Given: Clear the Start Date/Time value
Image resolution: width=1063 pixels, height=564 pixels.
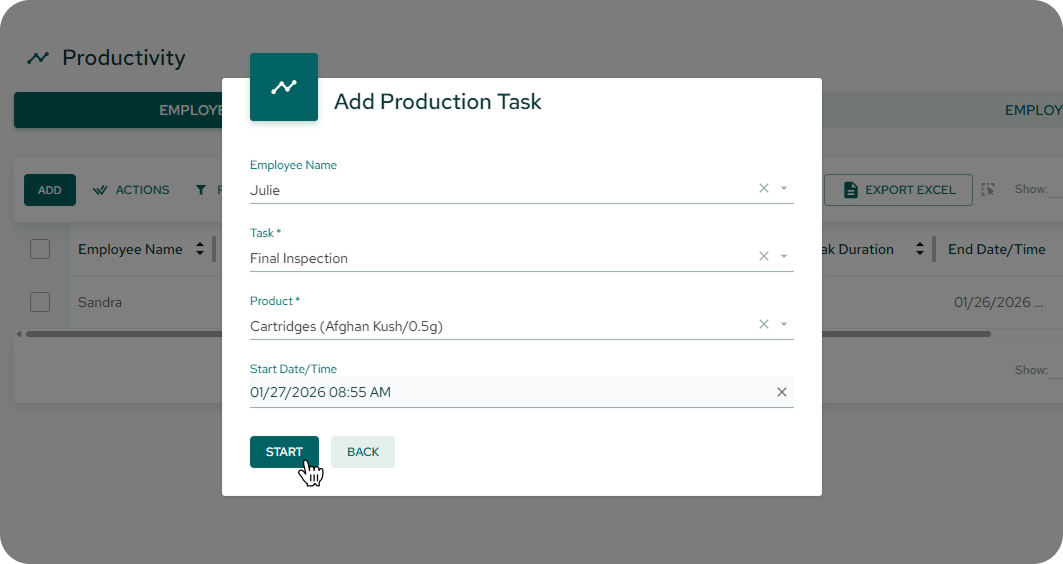Looking at the screenshot, I should (782, 392).
